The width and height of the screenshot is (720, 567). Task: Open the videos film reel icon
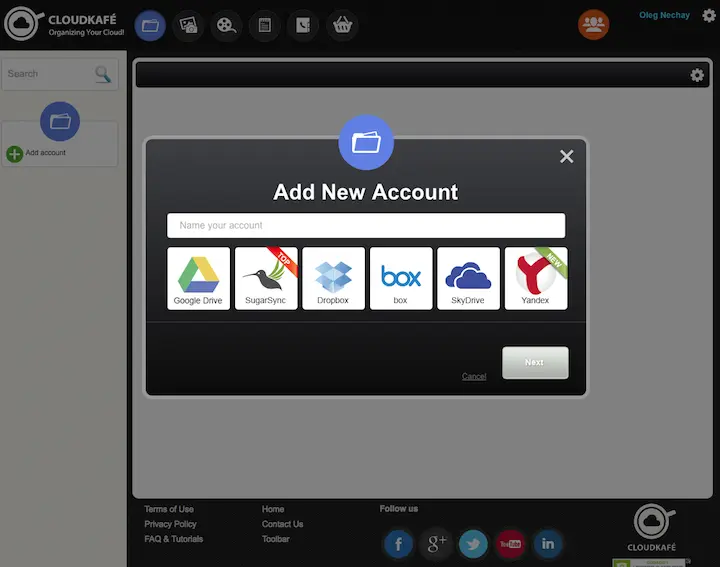(x=226, y=25)
